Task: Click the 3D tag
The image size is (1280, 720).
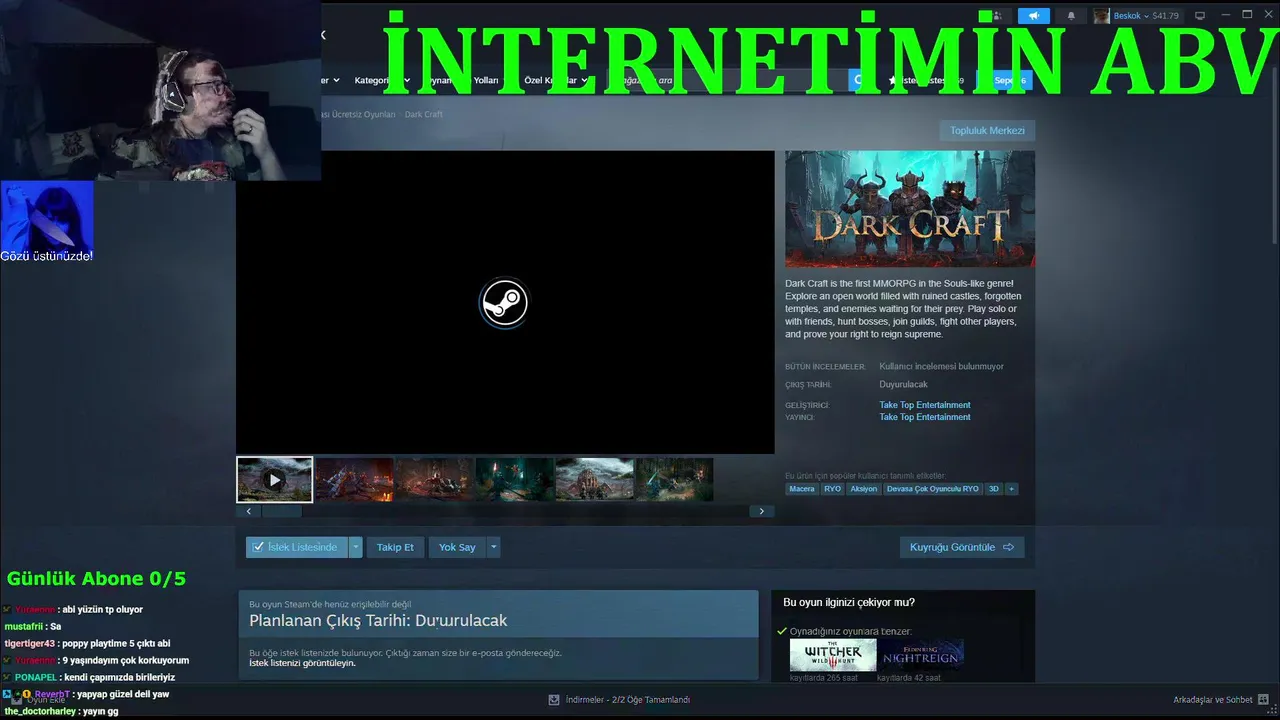Action: [x=994, y=489]
